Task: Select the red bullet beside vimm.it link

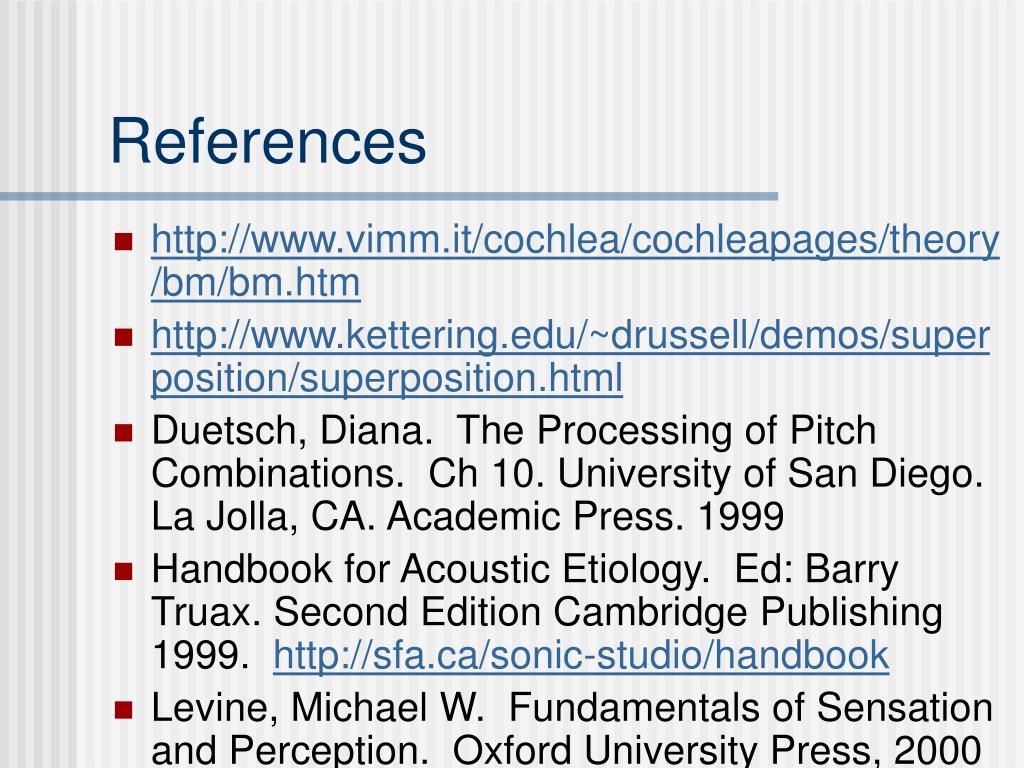Action: 123,242
